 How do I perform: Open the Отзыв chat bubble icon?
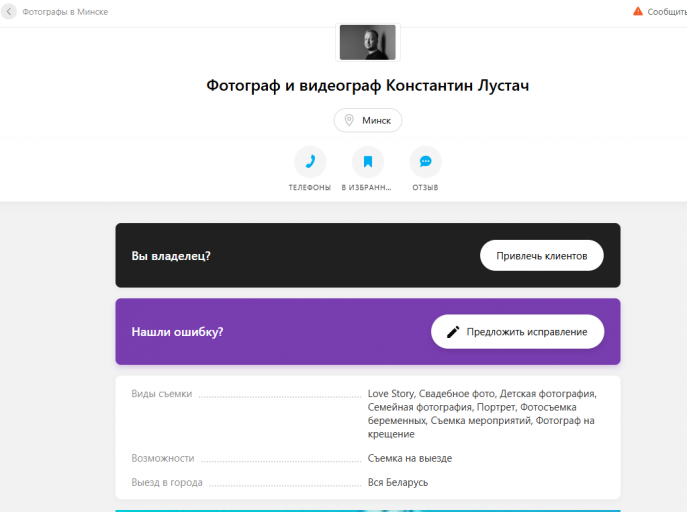pyautogui.click(x=425, y=162)
